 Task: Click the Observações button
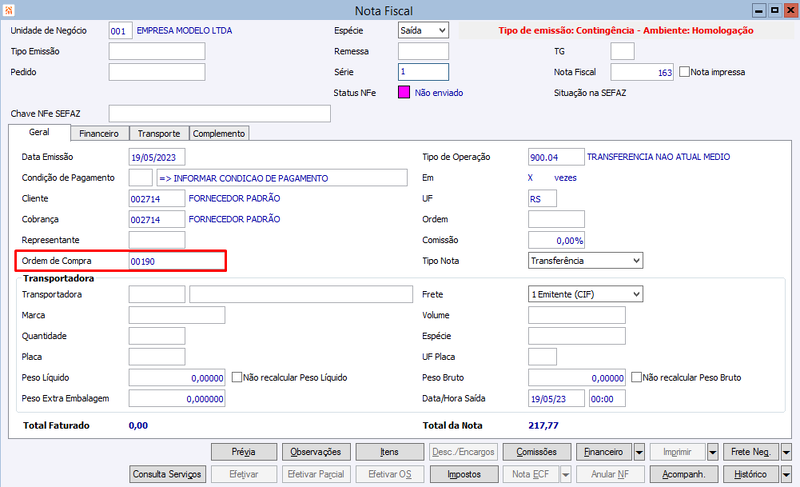pyautogui.click(x=316, y=452)
